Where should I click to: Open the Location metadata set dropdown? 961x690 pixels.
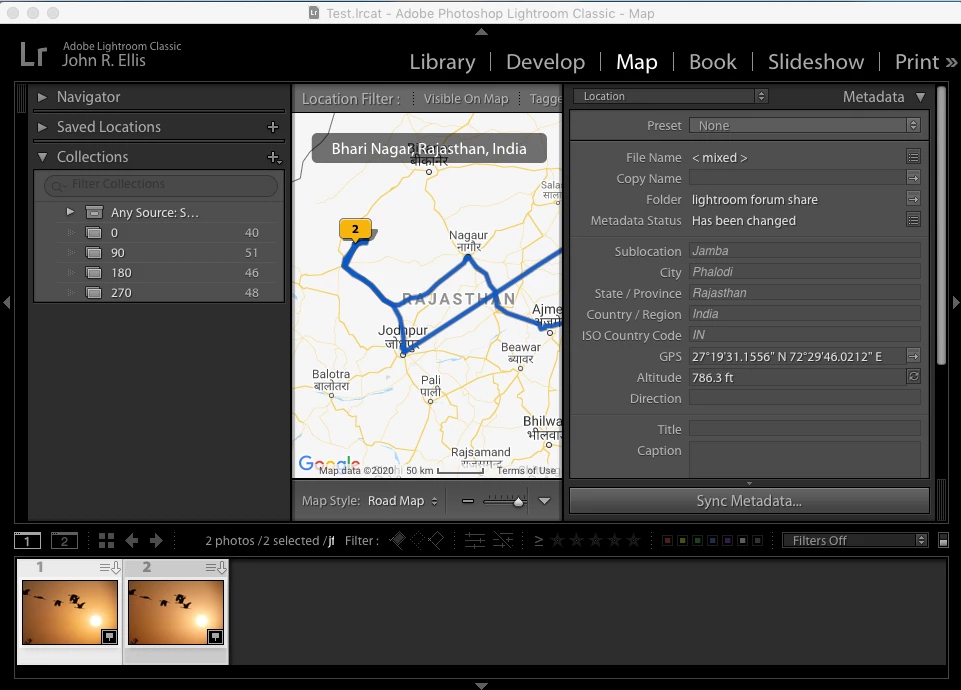(x=670, y=96)
